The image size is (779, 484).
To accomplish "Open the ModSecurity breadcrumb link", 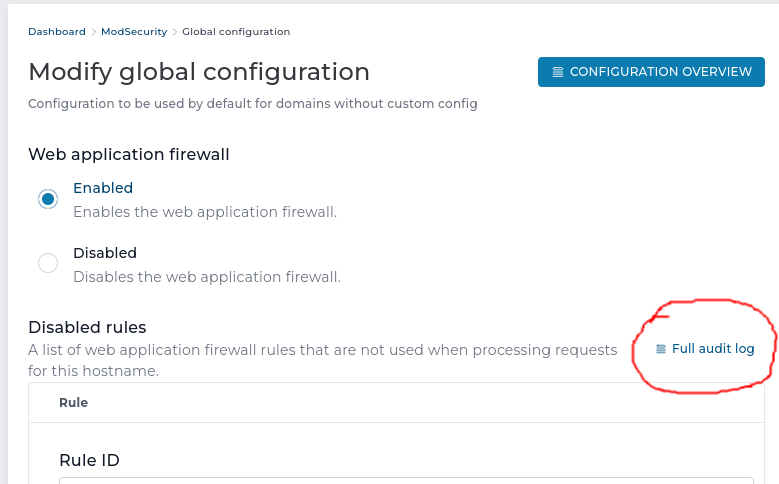I will click(135, 32).
